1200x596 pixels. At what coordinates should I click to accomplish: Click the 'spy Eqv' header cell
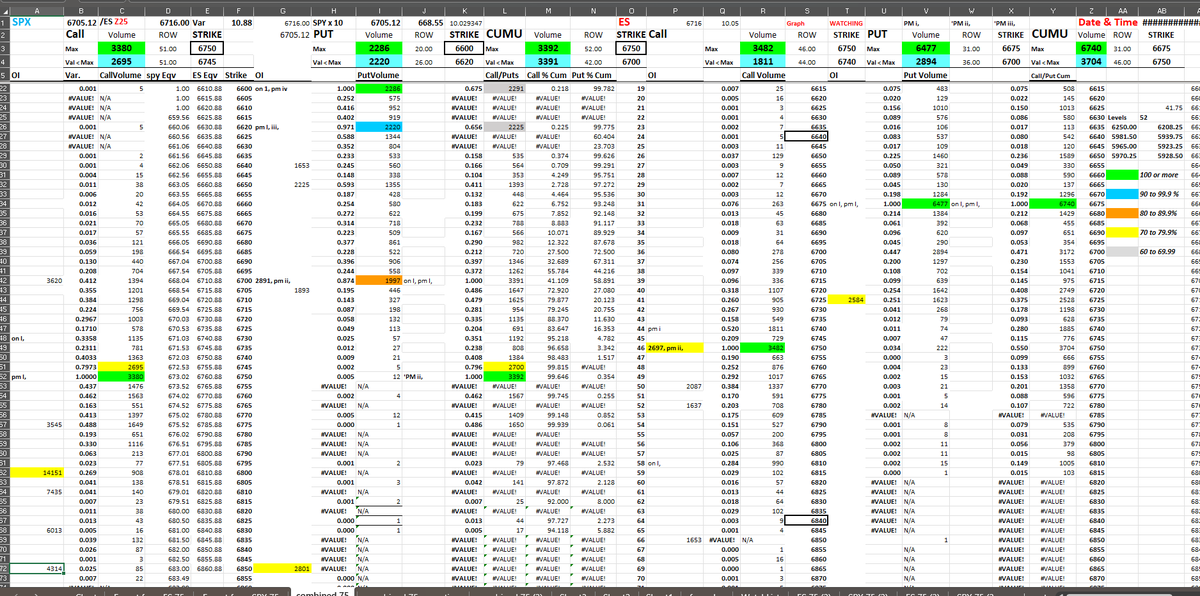click(169, 74)
